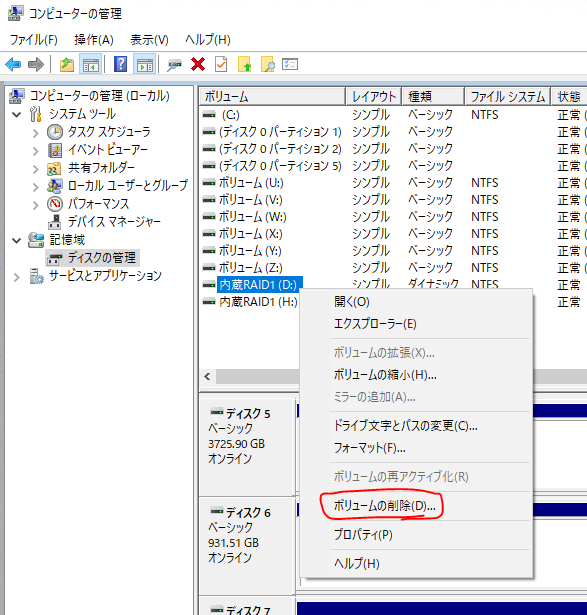This screenshot has width=587, height=615.
Task: Select デバイス マネージャー in the tree
Action: pos(114,222)
